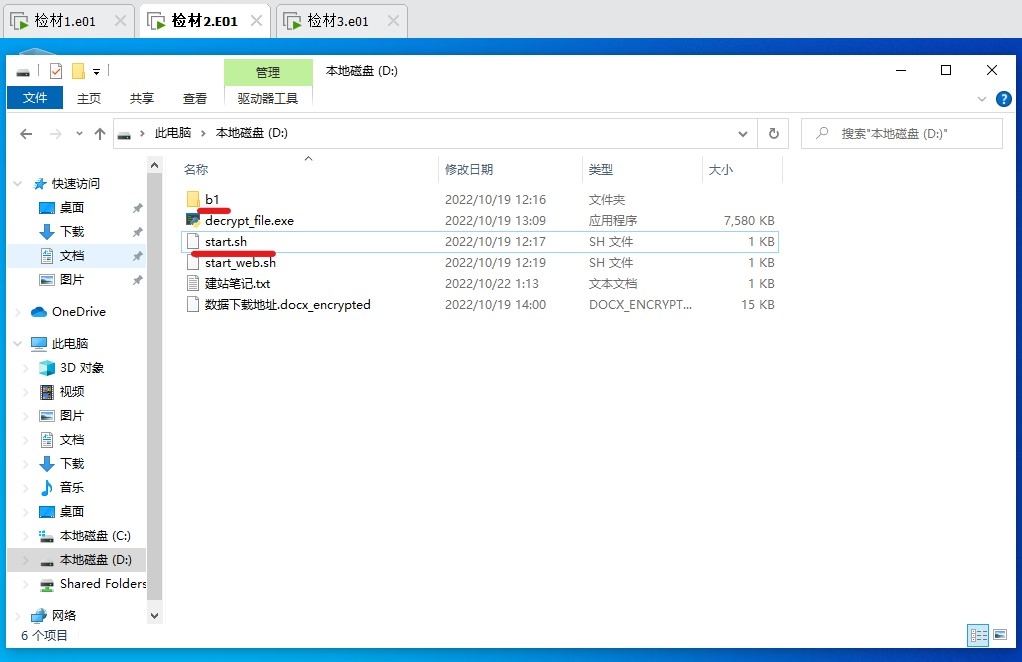Click the help question mark icon

tap(1003, 99)
